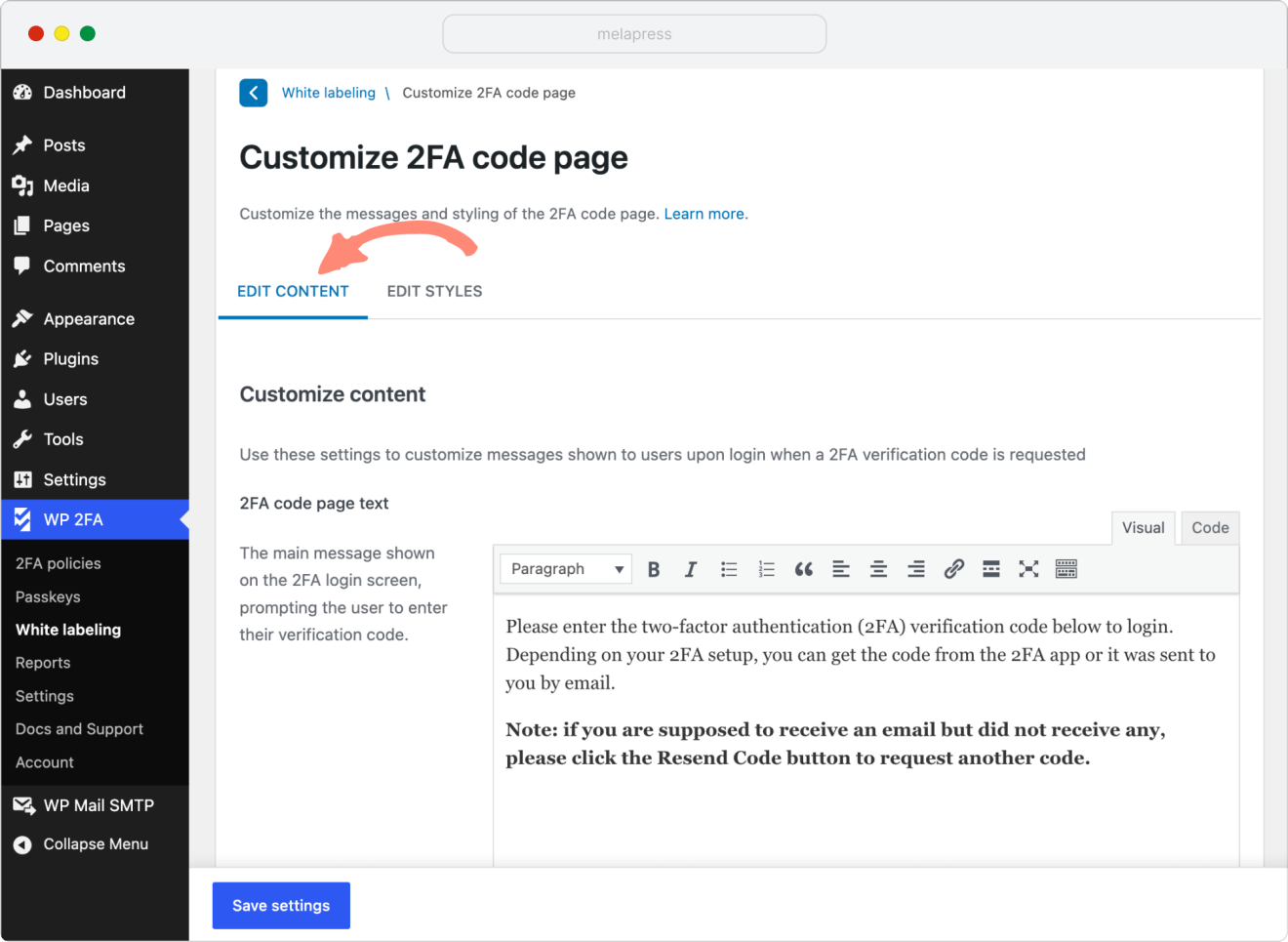
Task: Open 2FA policies submenu link
Action: [x=59, y=563]
